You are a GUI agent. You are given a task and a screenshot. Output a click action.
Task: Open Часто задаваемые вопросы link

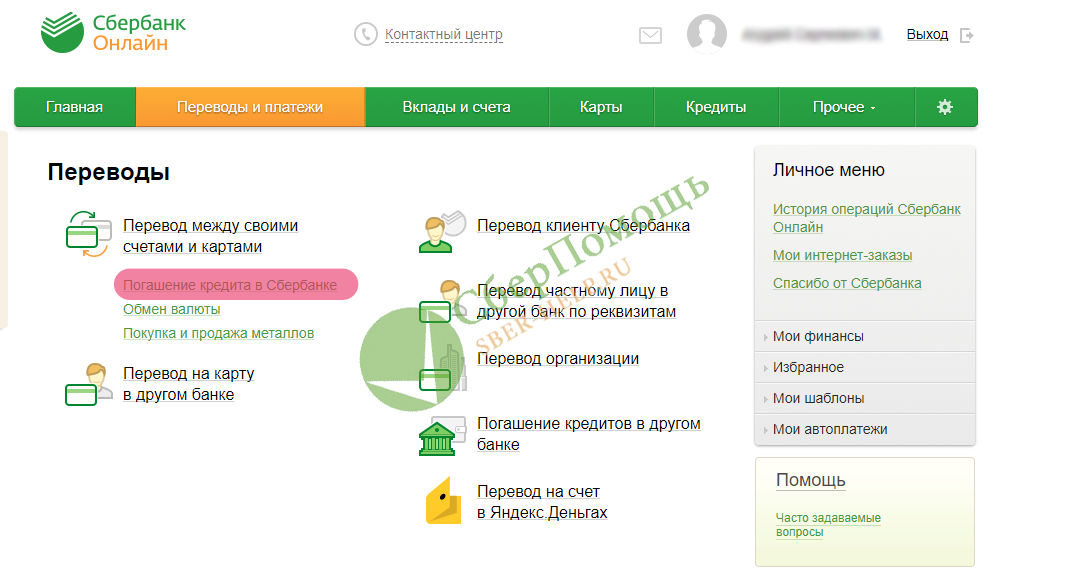click(x=828, y=524)
